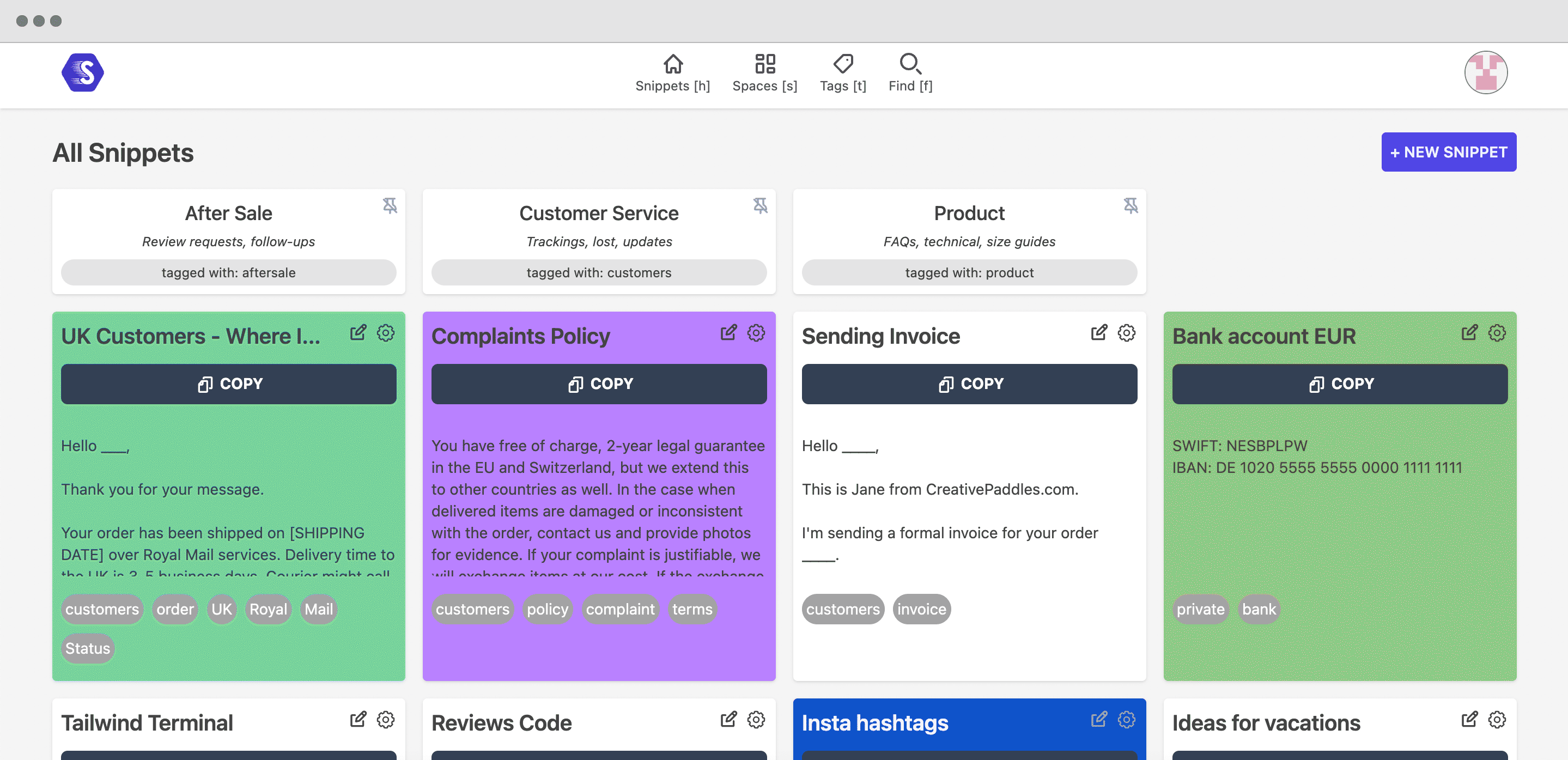The image size is (1568, 760).
Task: Open the Spaces view
Action: [764, 72]
